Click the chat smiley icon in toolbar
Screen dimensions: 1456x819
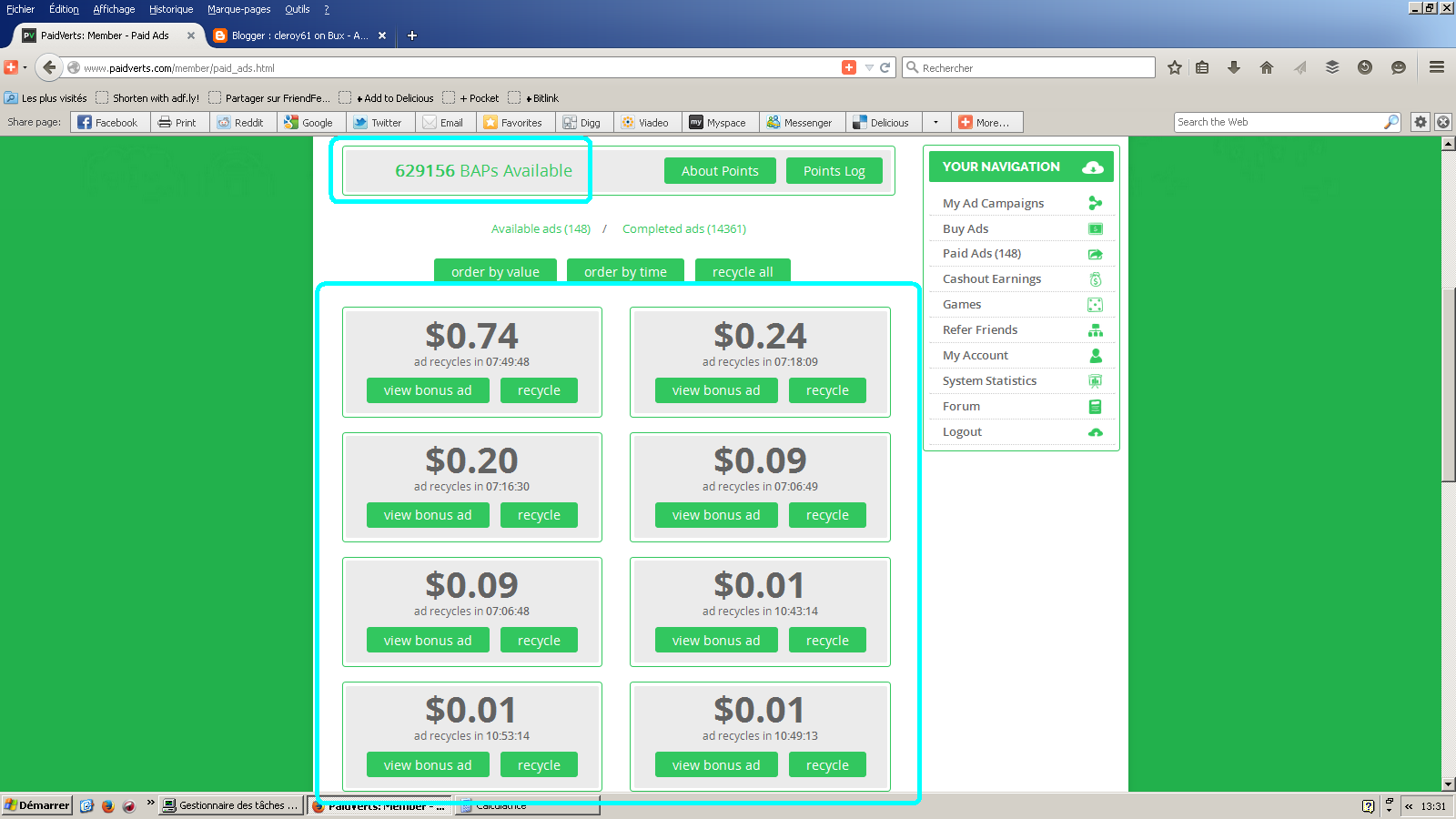coord(1399,67)
